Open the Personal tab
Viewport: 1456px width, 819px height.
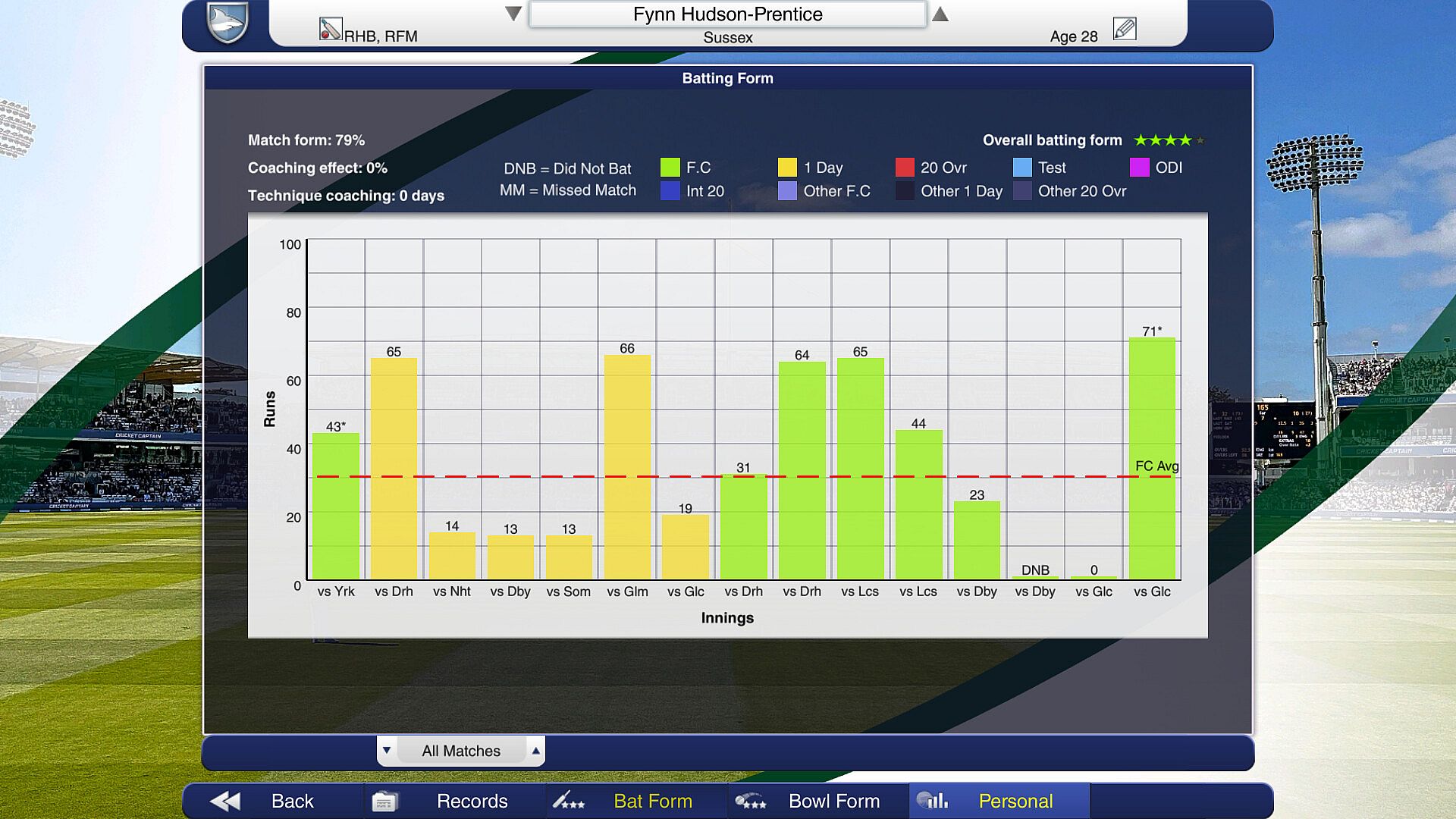point(1015,801)
